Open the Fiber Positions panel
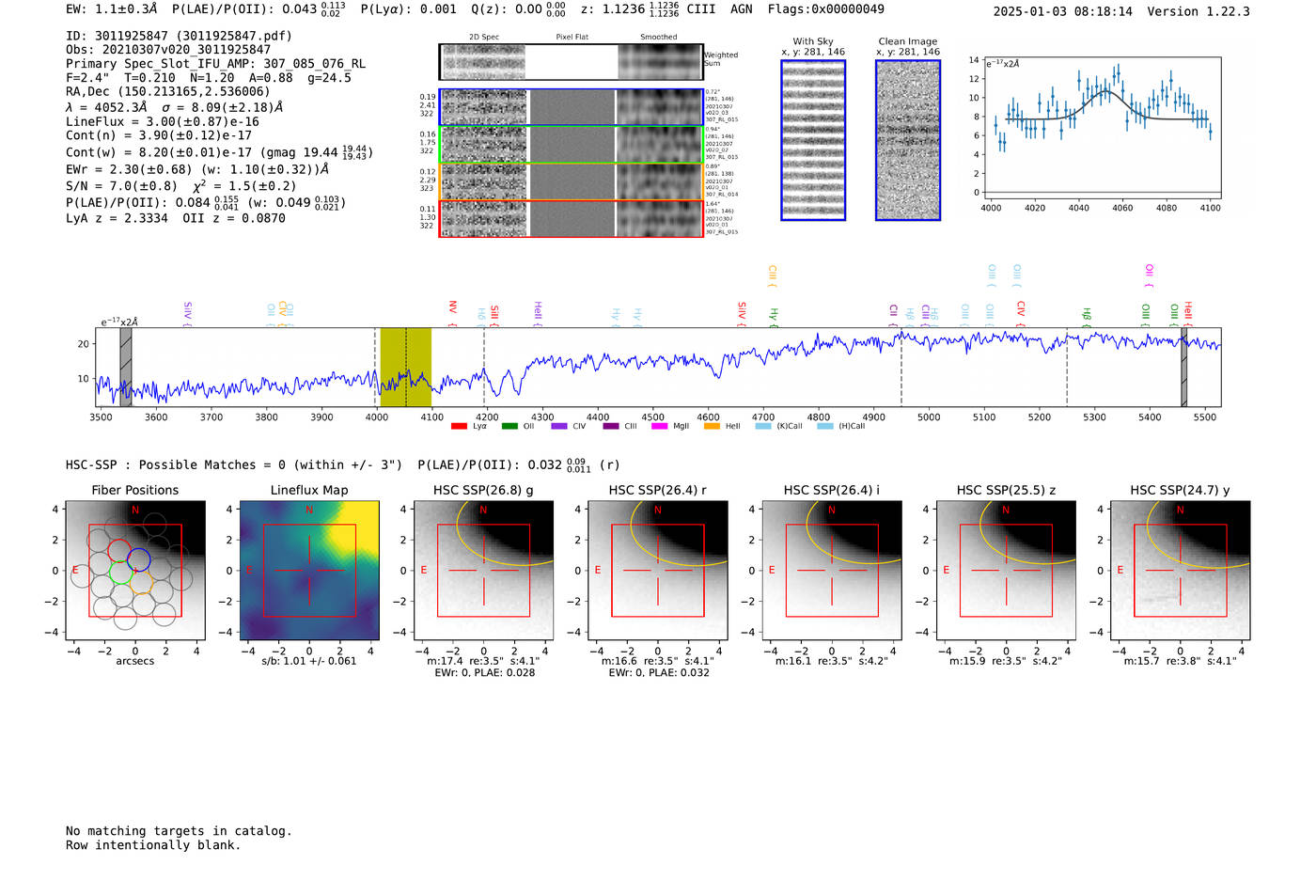This screenshot has height=896, width=1316. [135, 571]
